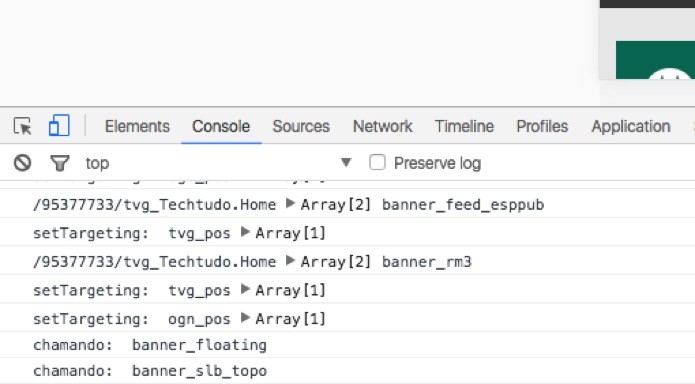695x384 pixels.
Task: Open the Timeline tab
Action: (x=464, y=126)
